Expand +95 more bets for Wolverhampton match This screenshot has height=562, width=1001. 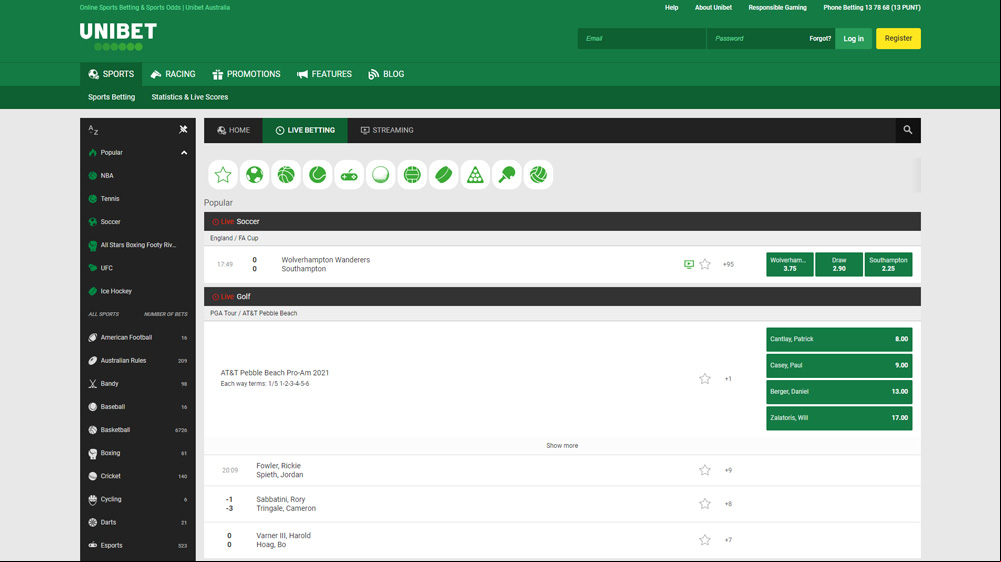coord(728,264)
